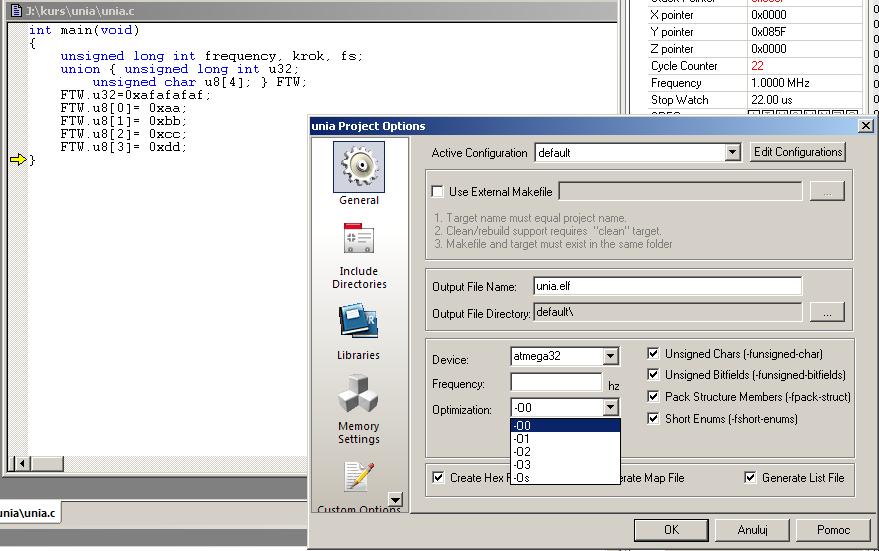The width and height of the screenshot is (879, 551).
Task: Switch to the unia.c file tab
Action: click(x=30, y=513)
